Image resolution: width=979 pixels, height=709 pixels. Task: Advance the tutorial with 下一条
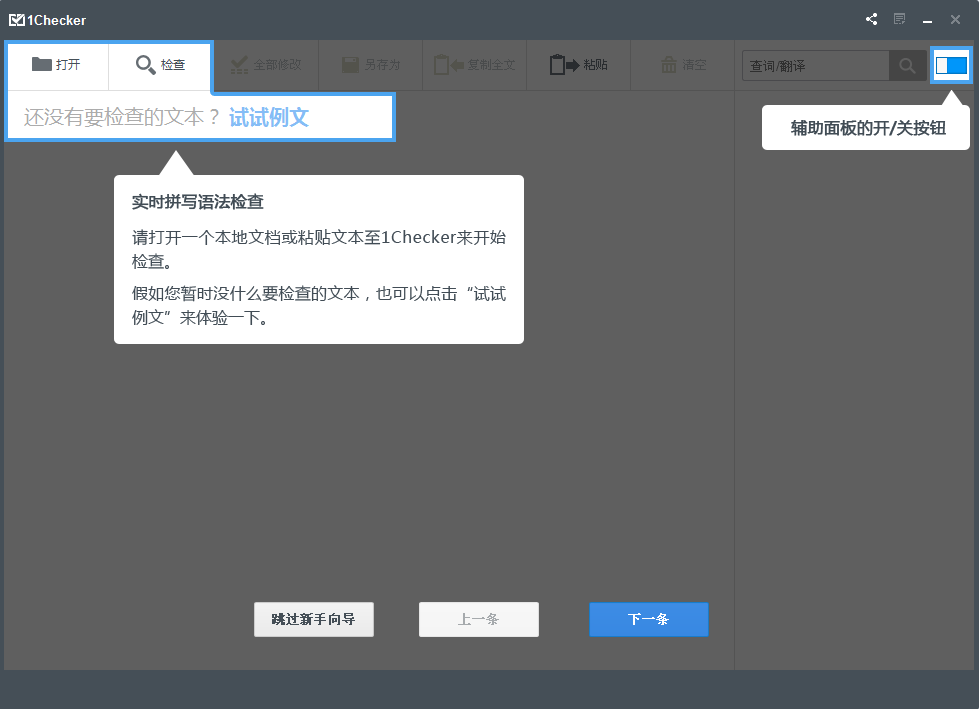click(x=648, y=619)
